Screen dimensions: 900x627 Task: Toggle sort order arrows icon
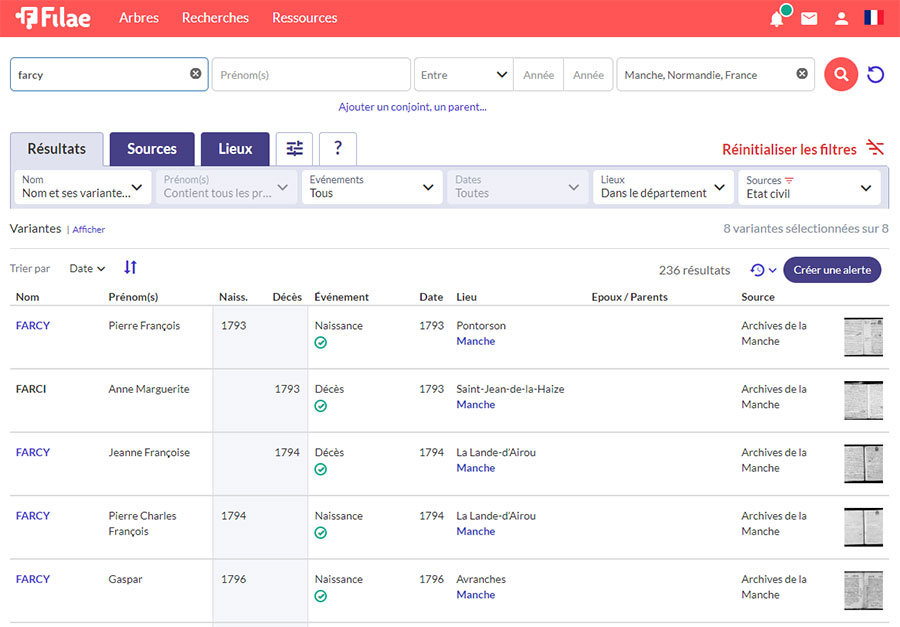[x=131, y=268]
